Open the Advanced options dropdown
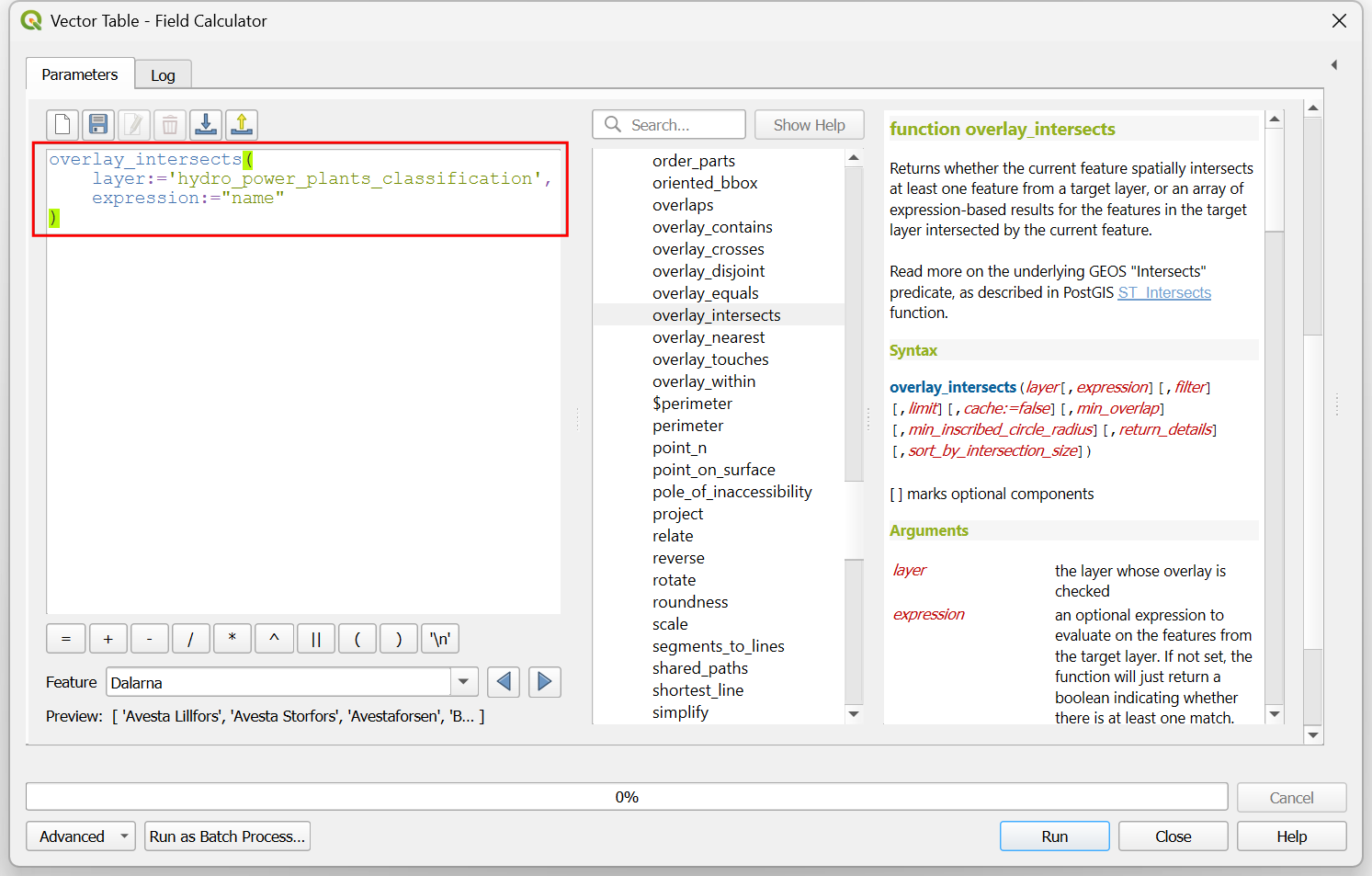This screenshot has height=876, width=1372. point(81,836)
